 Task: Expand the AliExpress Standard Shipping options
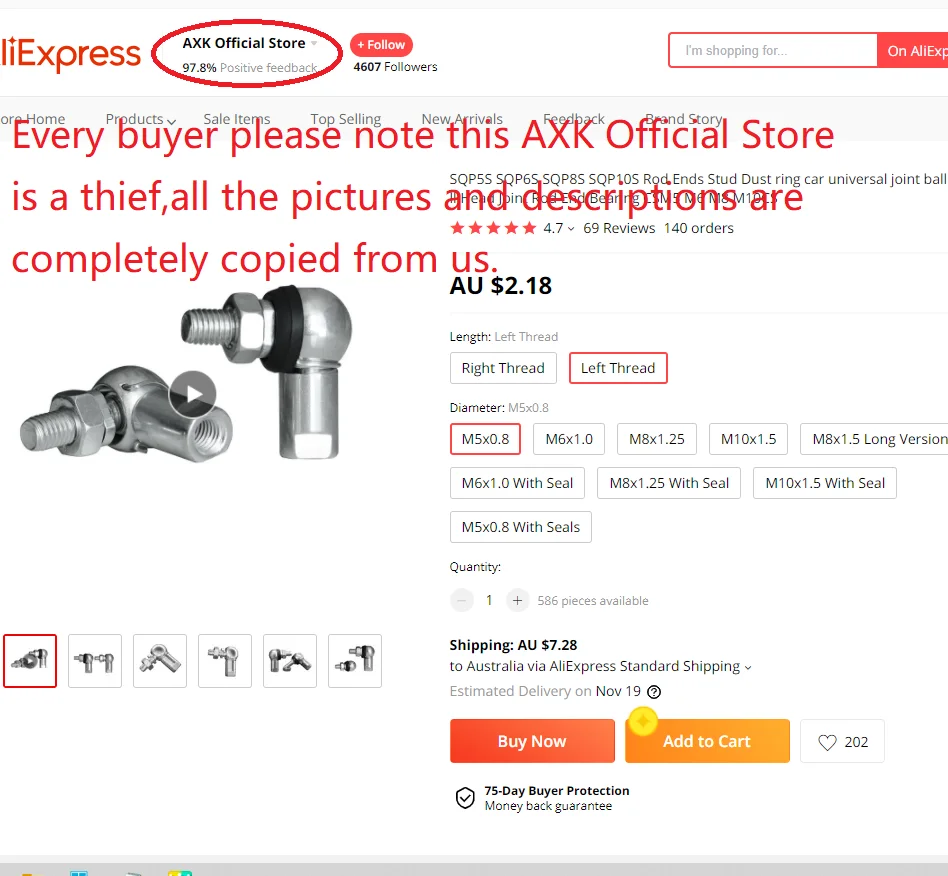(x=748, y=667)
